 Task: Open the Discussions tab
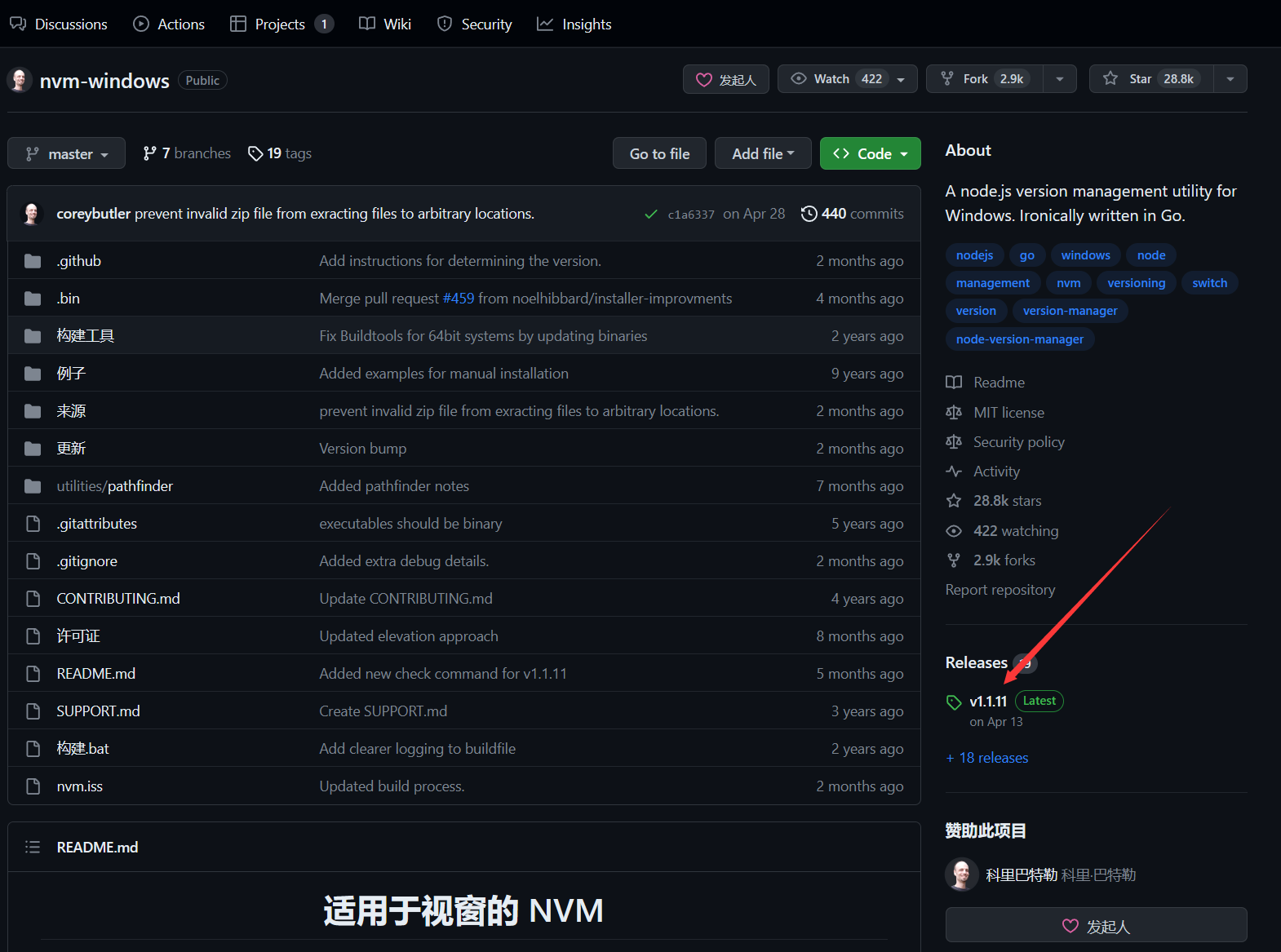pyautogui.click(x=59, y=24)
